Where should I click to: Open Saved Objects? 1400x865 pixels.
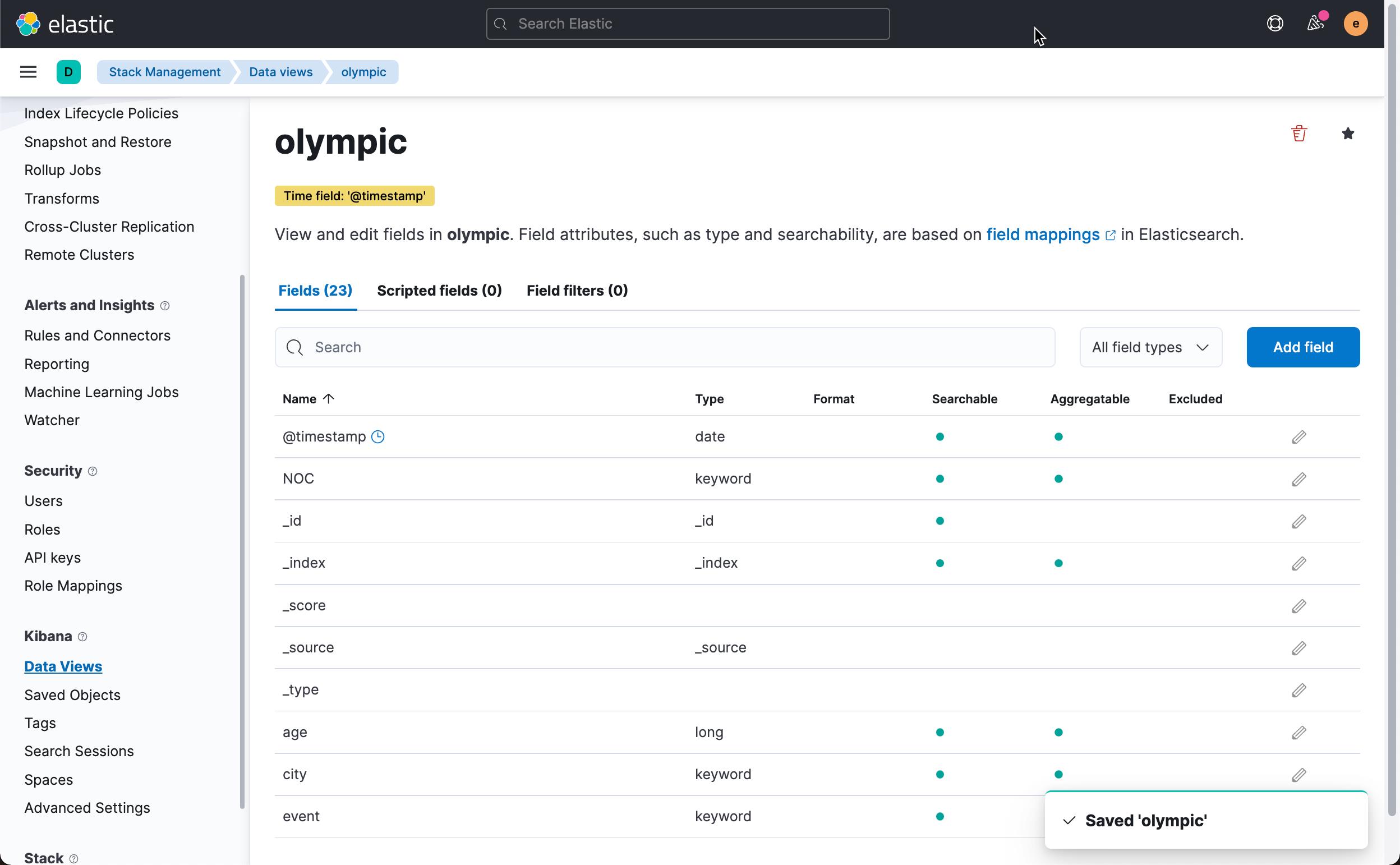tap(72, 695)
